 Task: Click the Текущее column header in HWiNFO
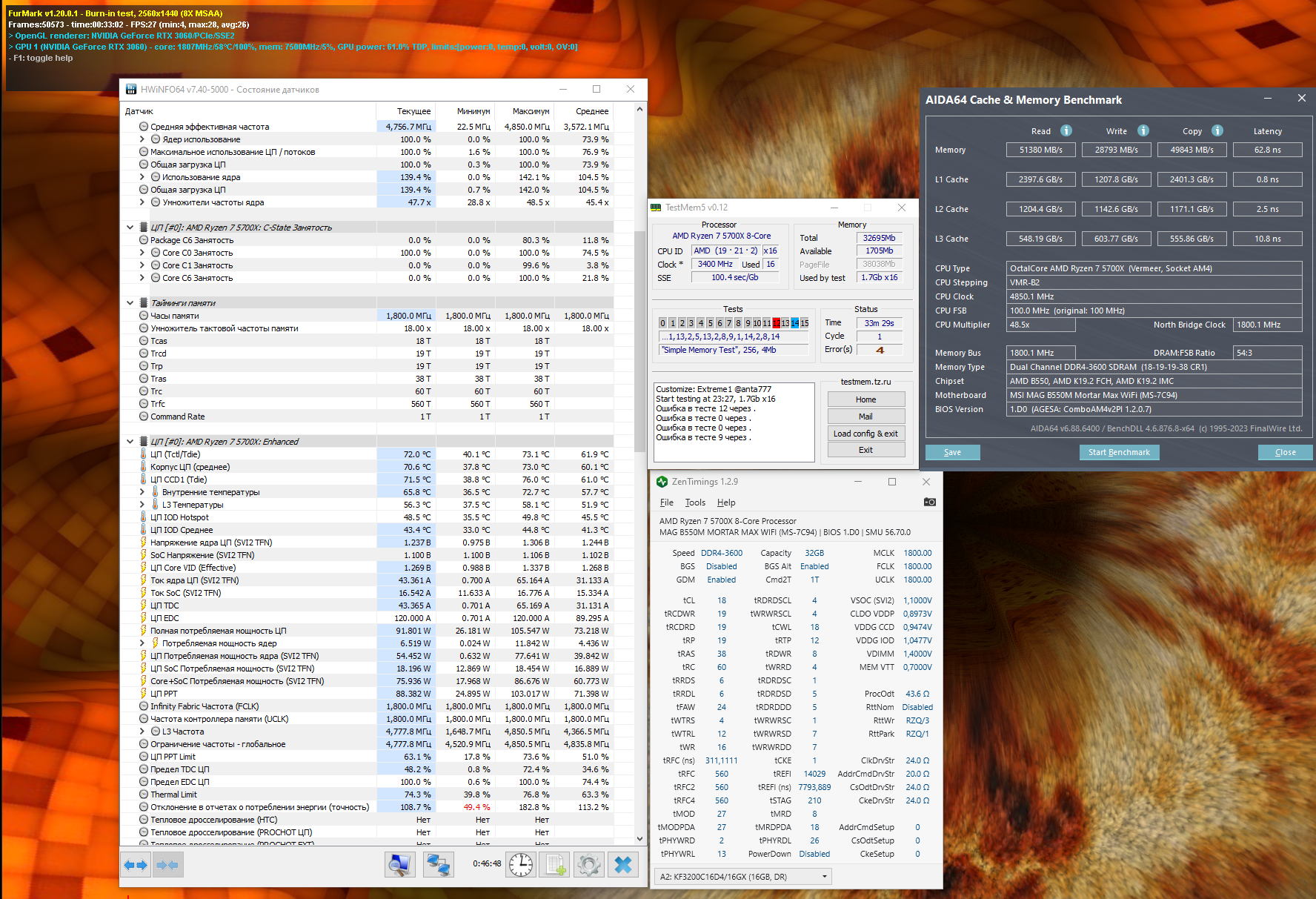pyautogui.click(x=406, y=111)
